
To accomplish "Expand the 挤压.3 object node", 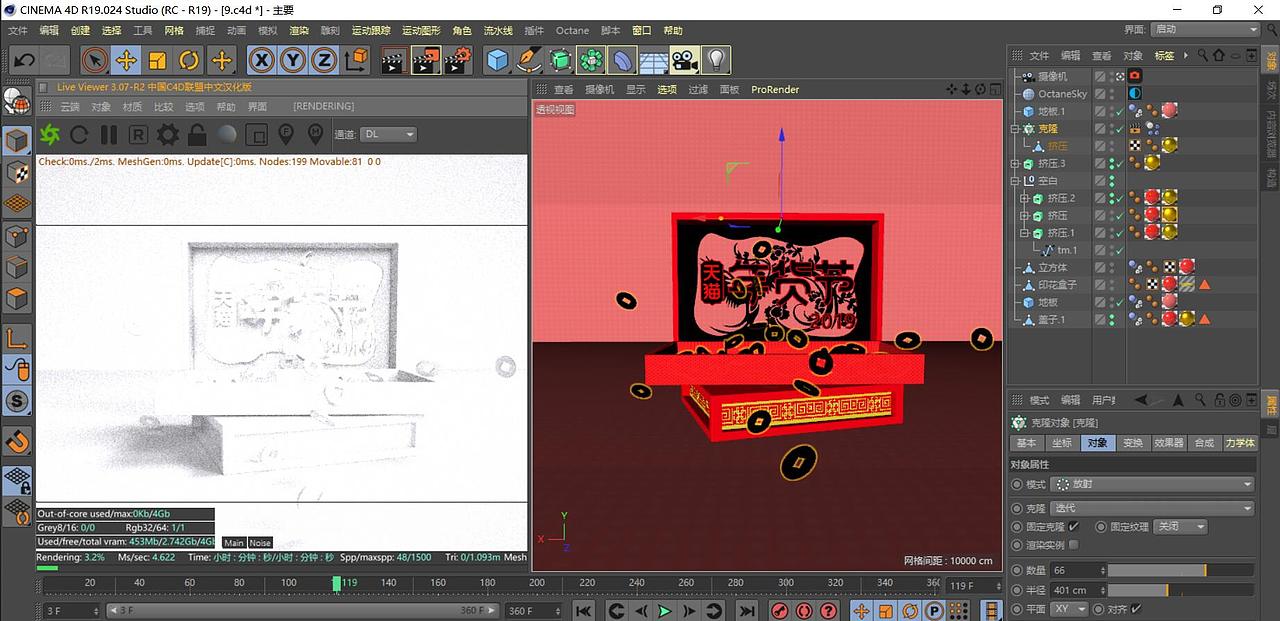I will 1015,164.
